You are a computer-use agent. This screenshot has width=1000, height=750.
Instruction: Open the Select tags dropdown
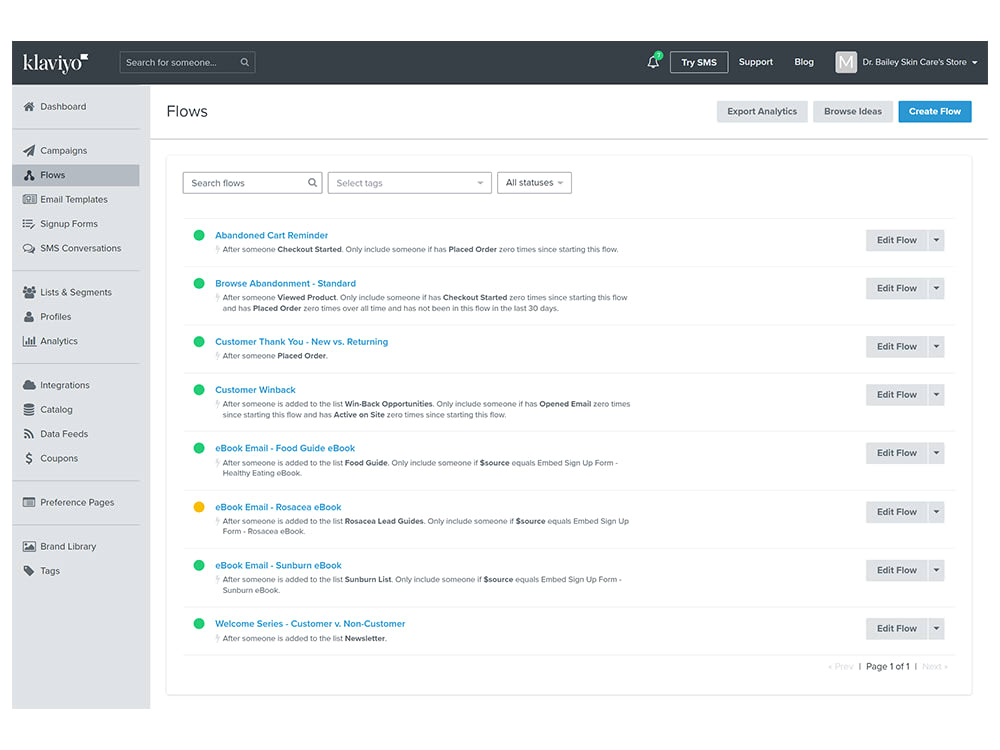coord(409,183)
